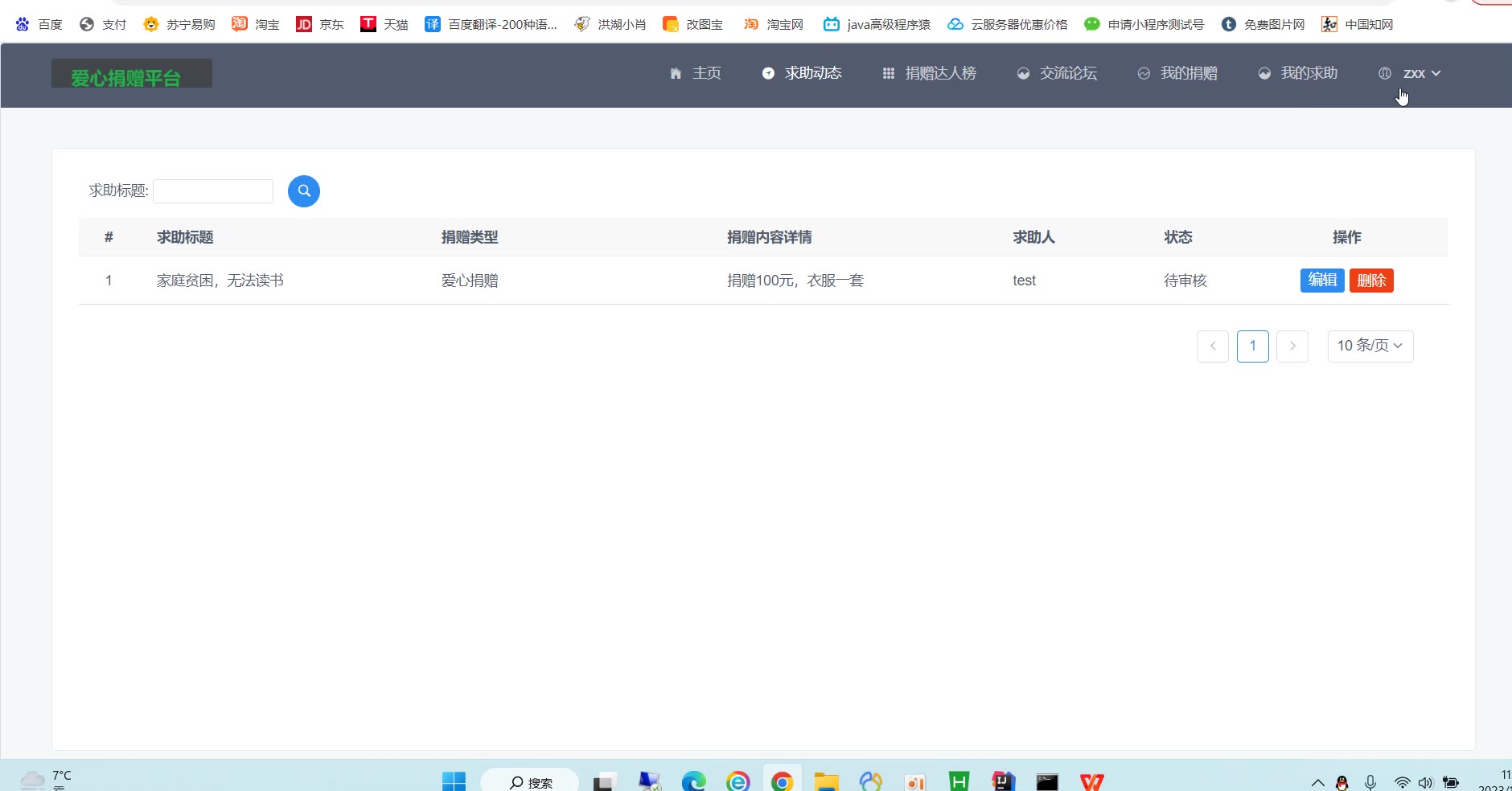Open the terminal window from the taskbar

click(1047, 781)
